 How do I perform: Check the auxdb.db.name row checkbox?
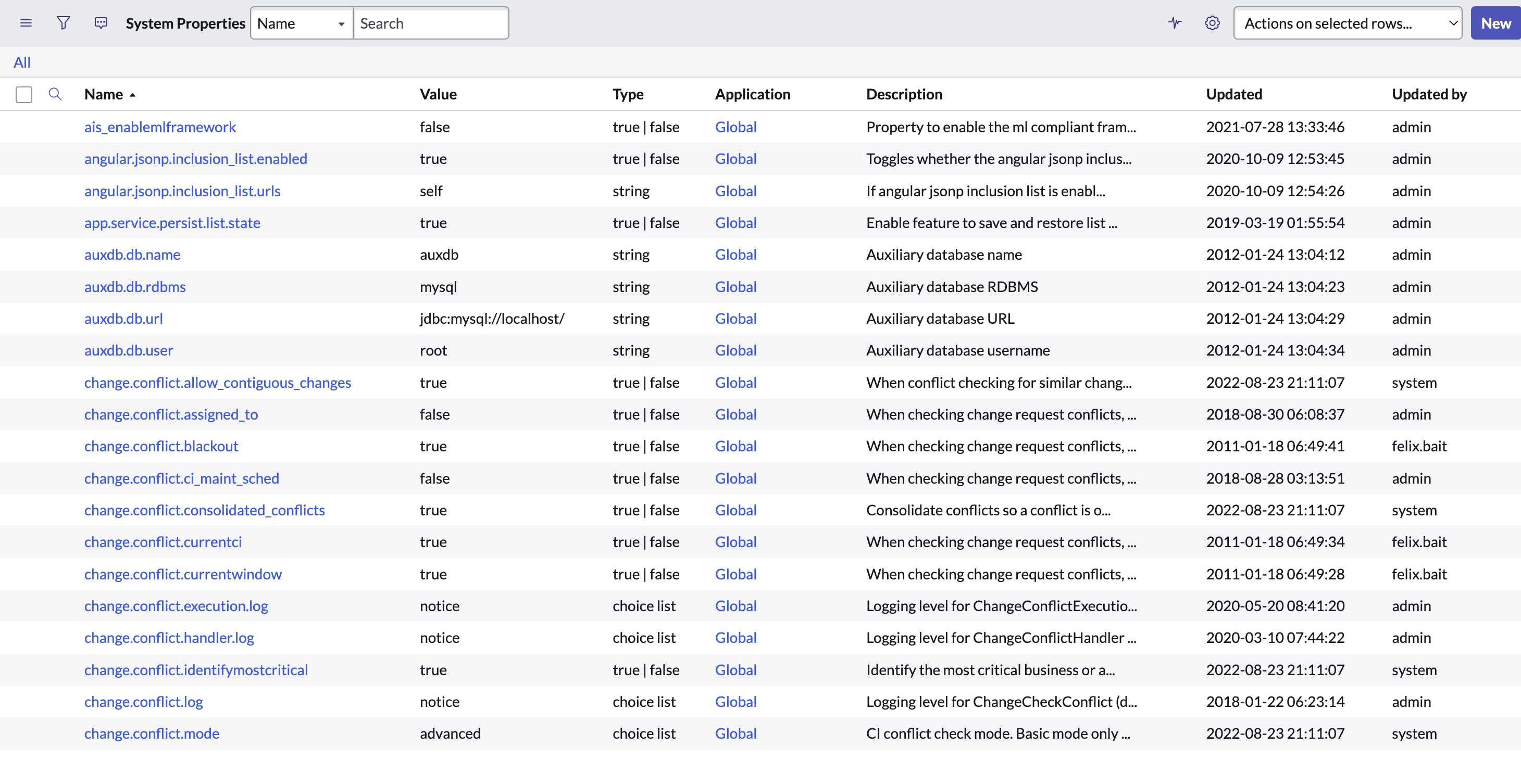tap(25, 254)
